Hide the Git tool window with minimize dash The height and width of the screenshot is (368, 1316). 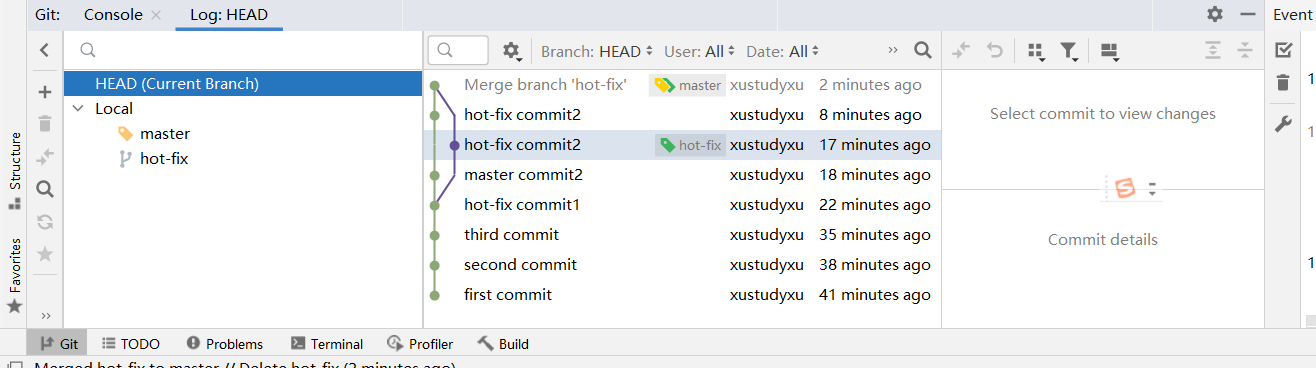pyautogui.click(x=1247, y=14)
